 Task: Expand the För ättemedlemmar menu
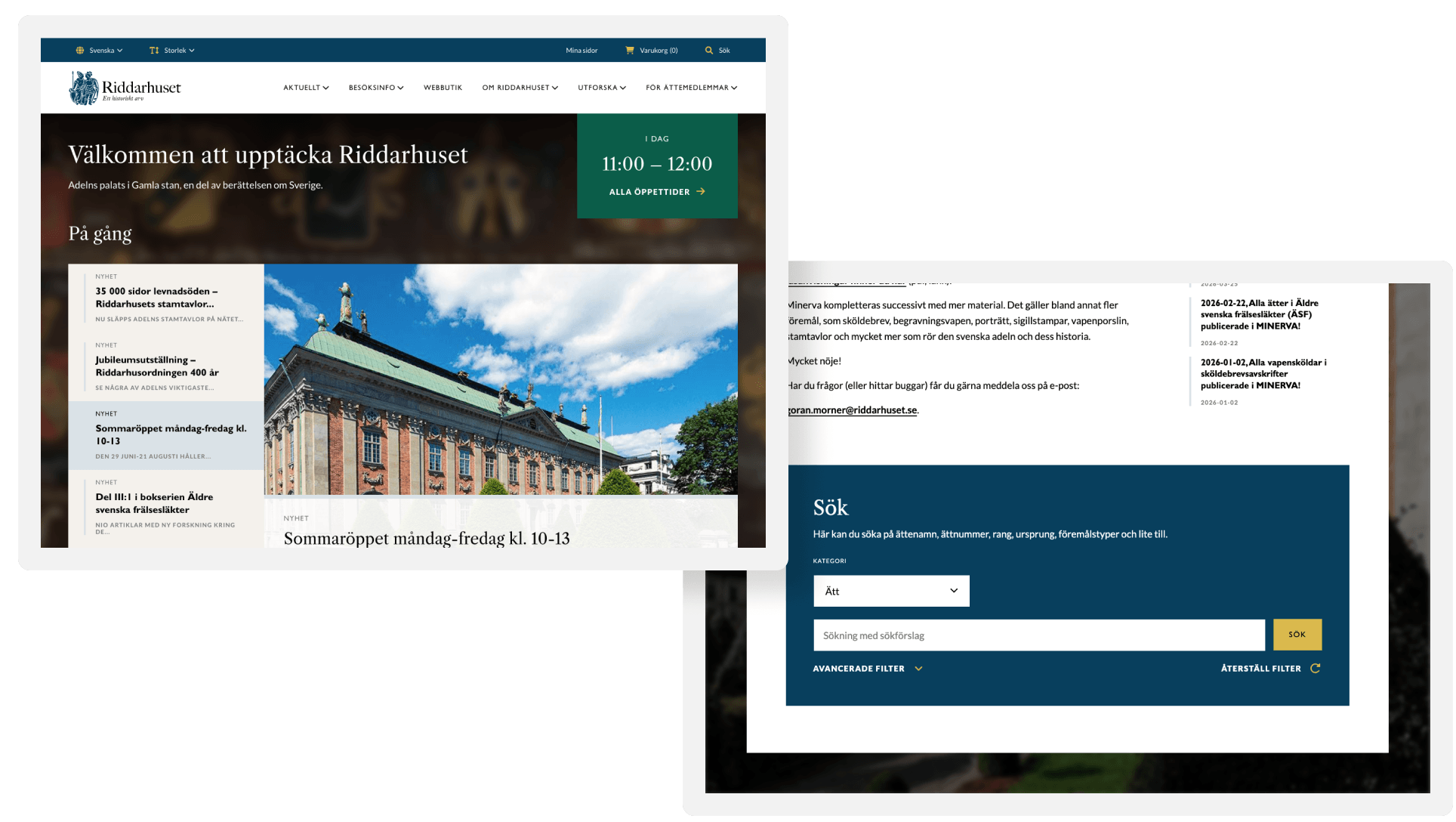[x=691, y=88]
